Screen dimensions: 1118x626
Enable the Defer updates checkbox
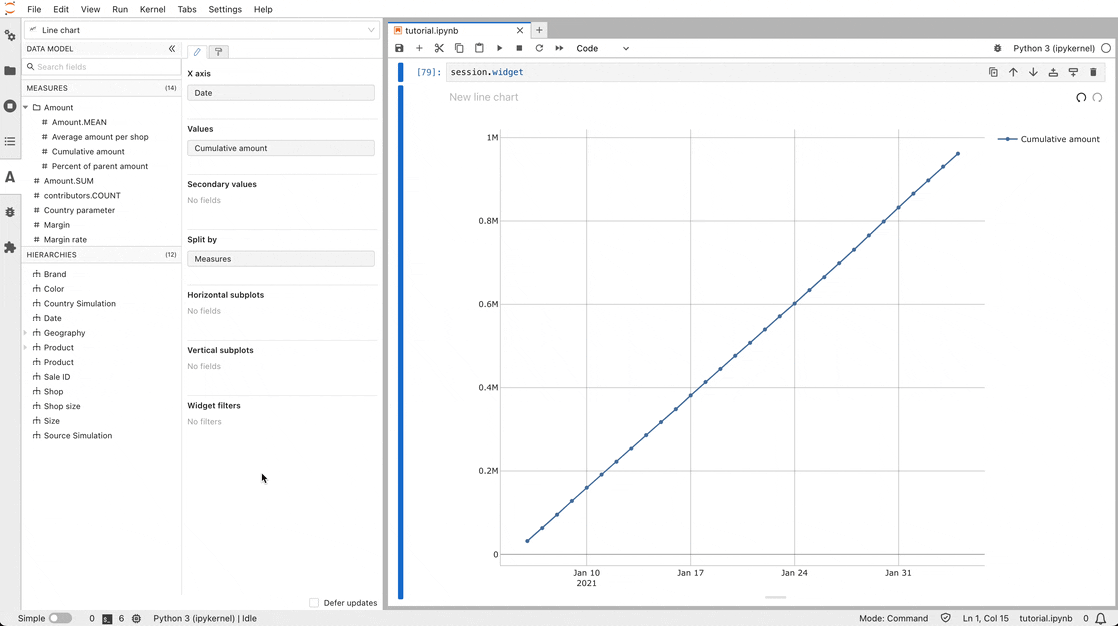[312, 603]
